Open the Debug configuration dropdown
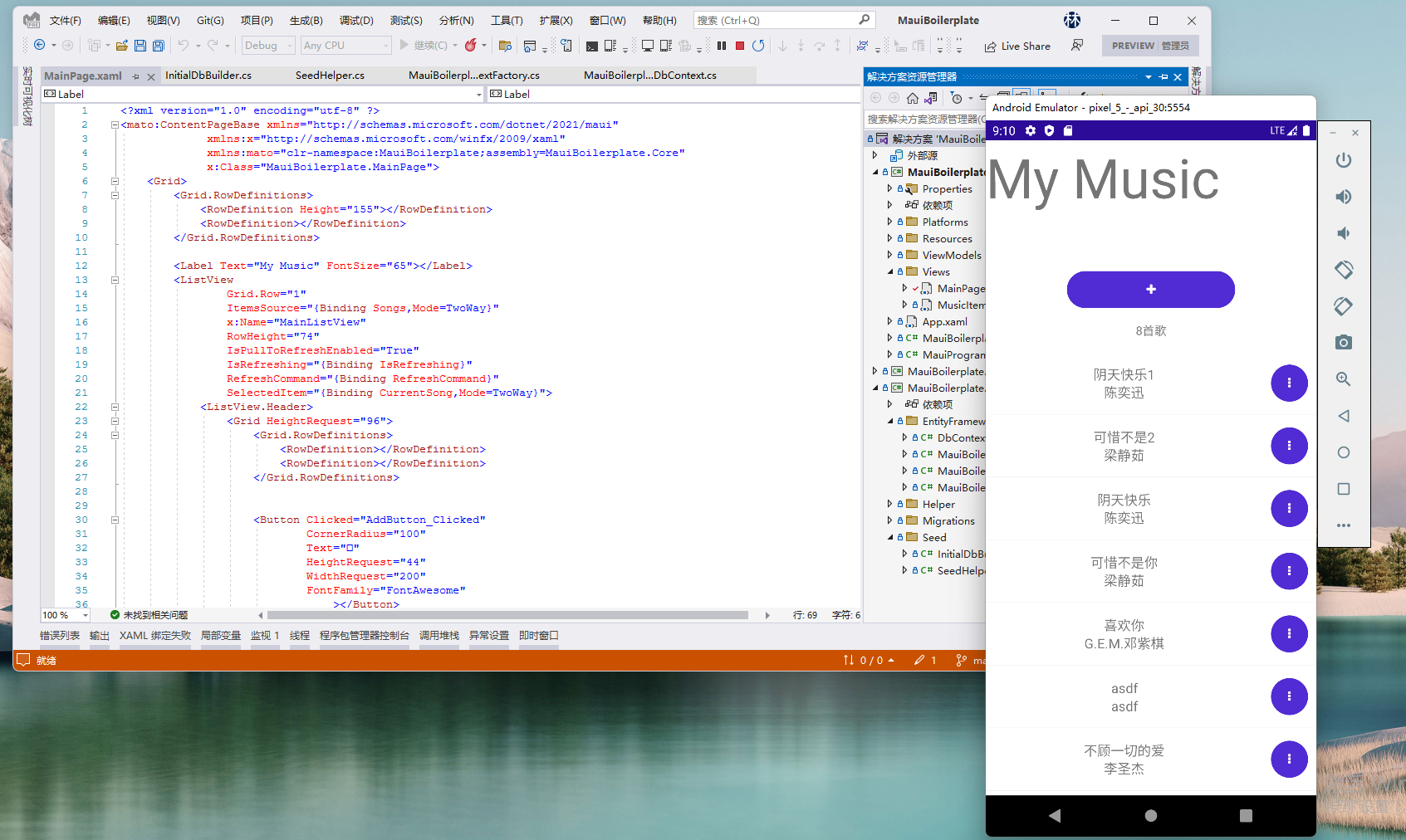 click(267, 46)
